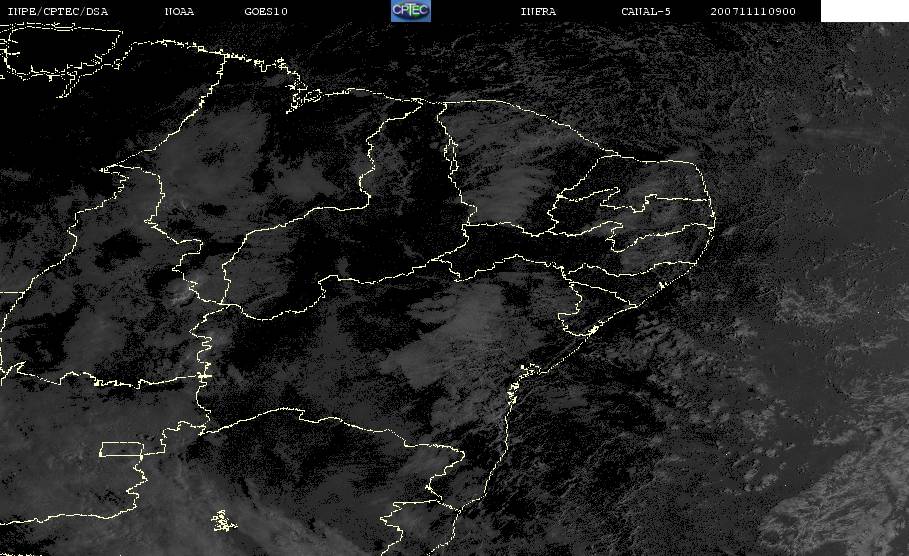Click the NOAA label in the header
The image size is (909, 556).
[x=179, y=12]
